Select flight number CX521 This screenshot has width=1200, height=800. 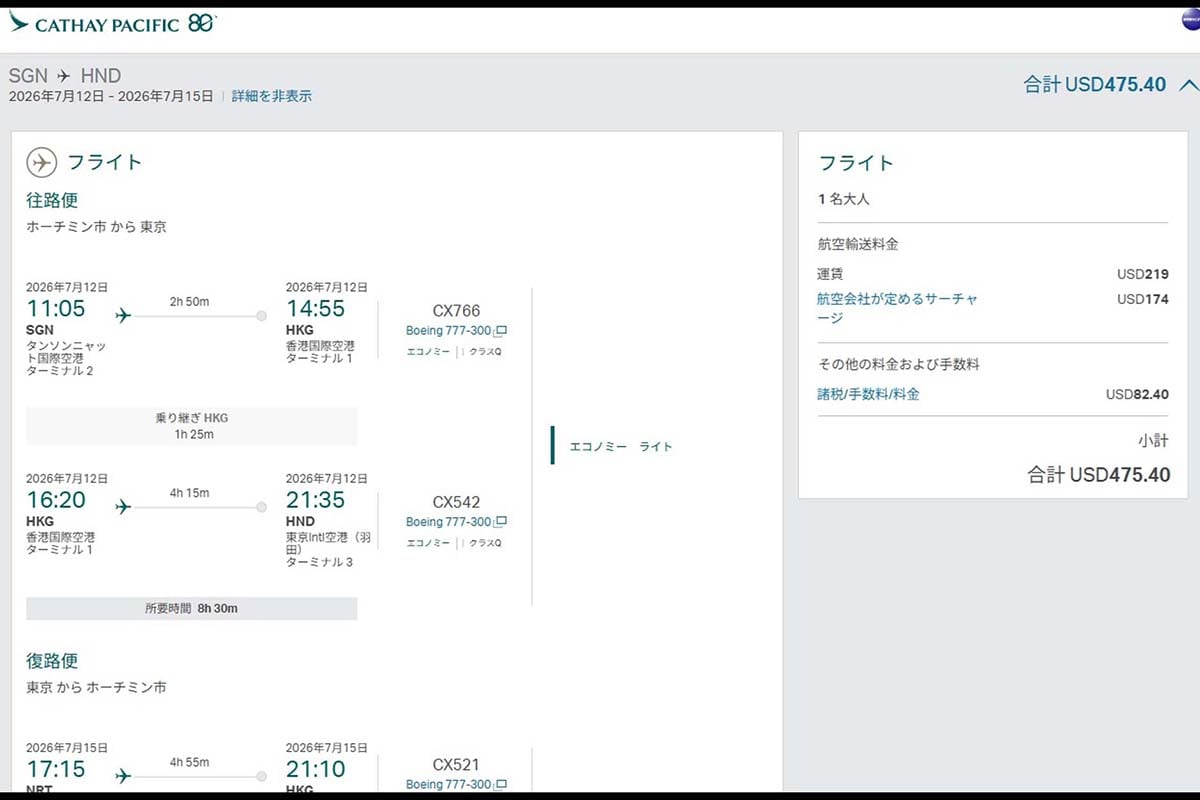[456, 765]
